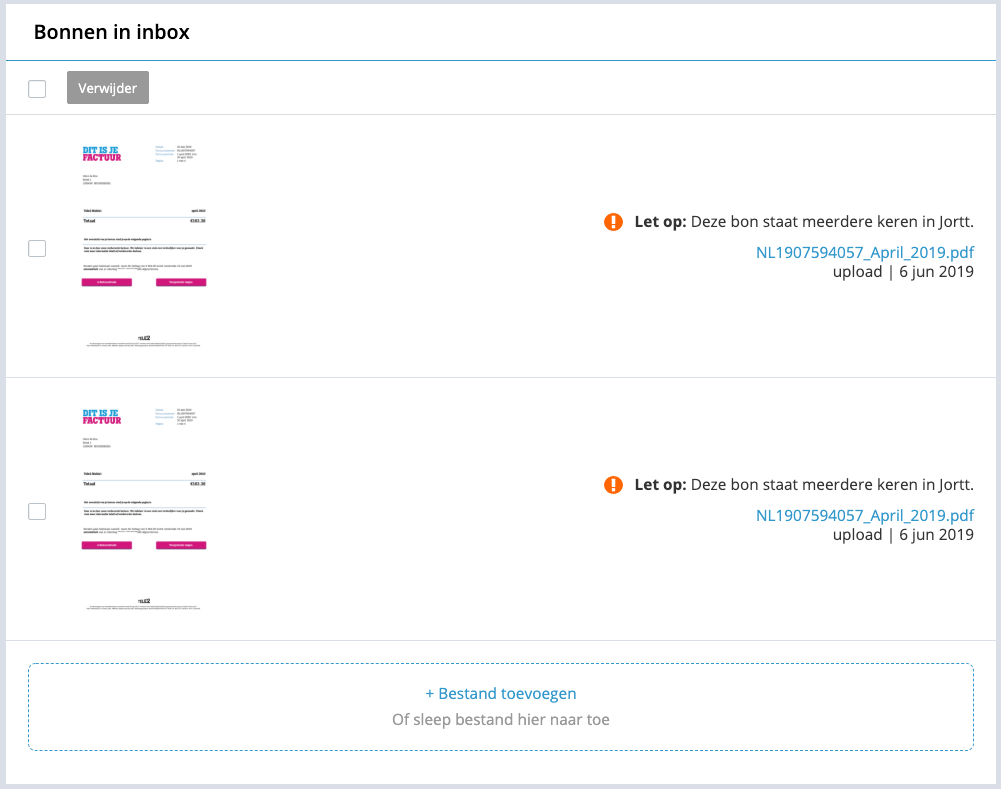Select the second receipt's checkbox
This screenshot has width=1001, height=789.
point(37,511)
